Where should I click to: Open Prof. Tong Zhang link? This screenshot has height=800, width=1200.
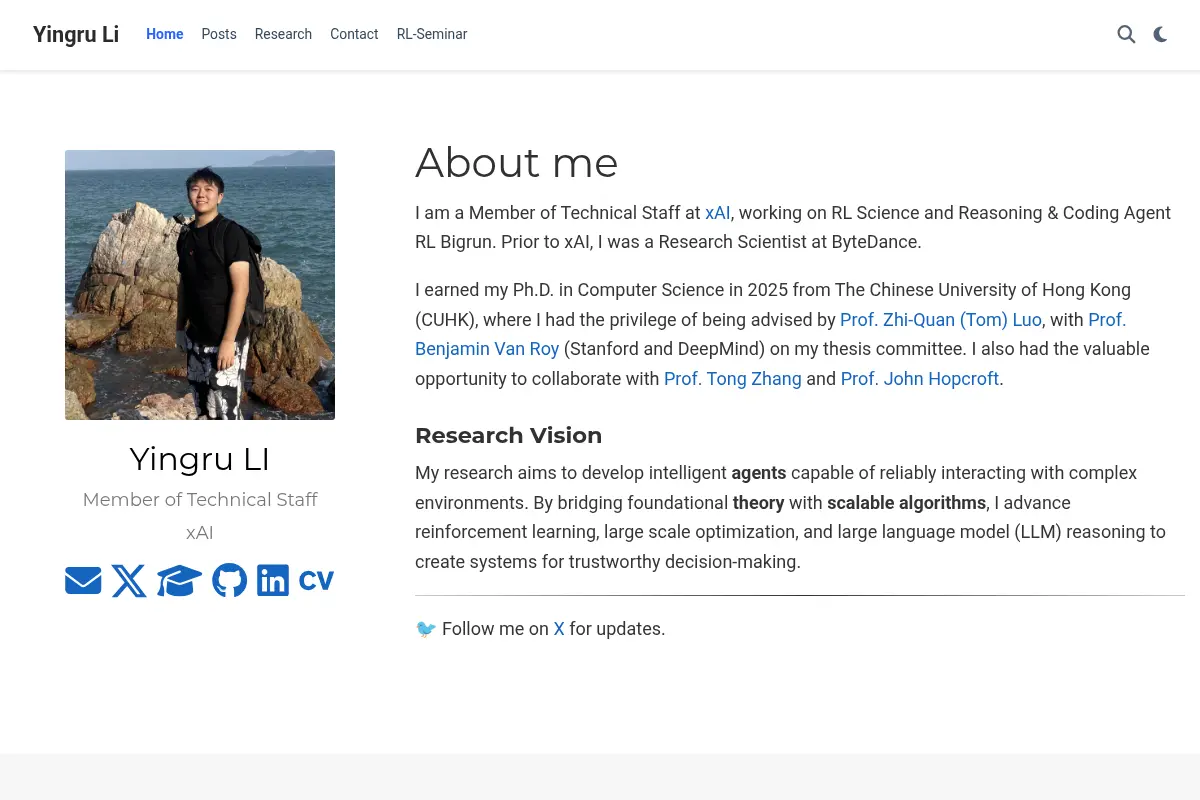click(733, 379)
